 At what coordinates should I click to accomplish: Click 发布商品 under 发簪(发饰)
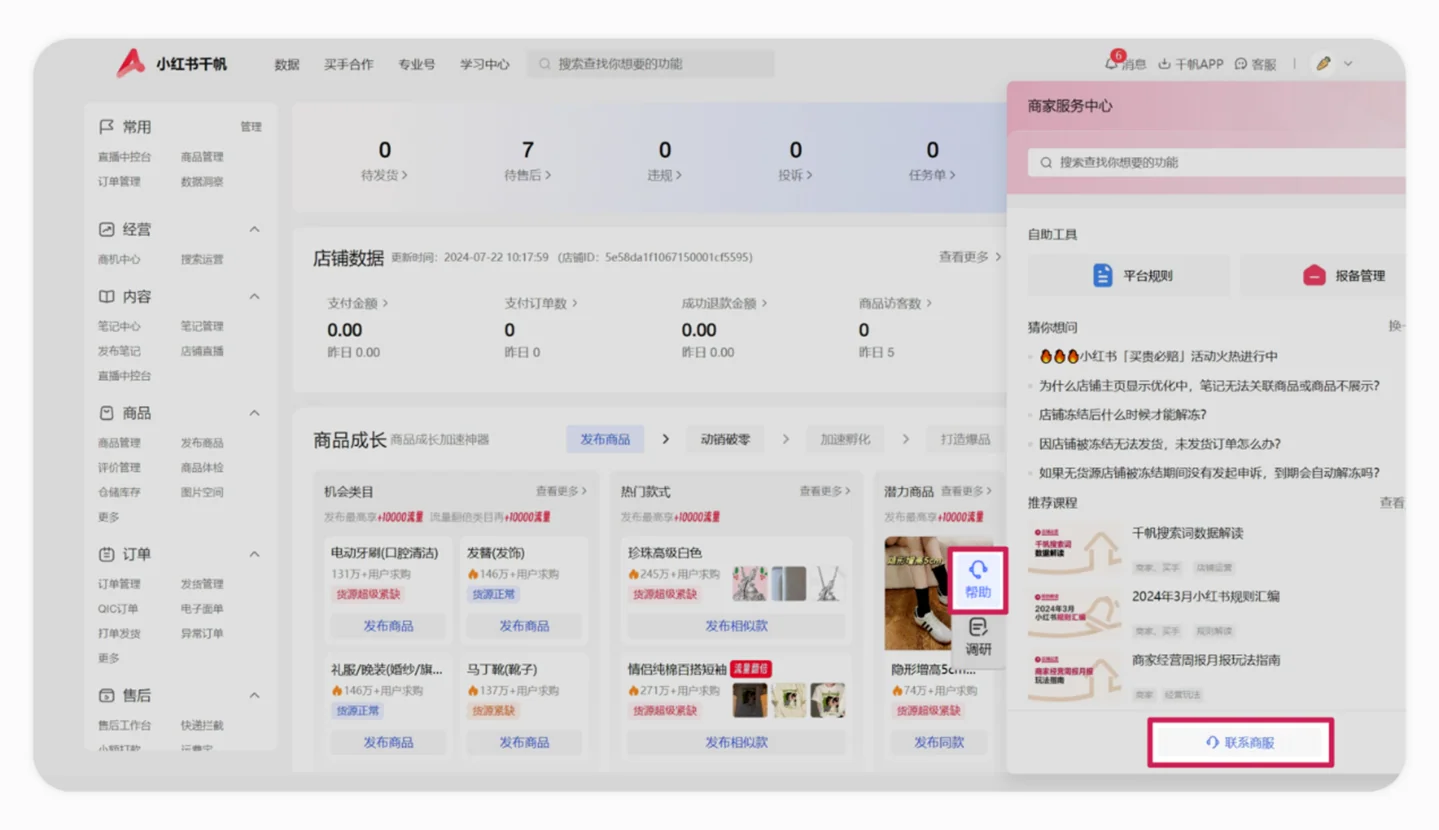pos(524,626)
